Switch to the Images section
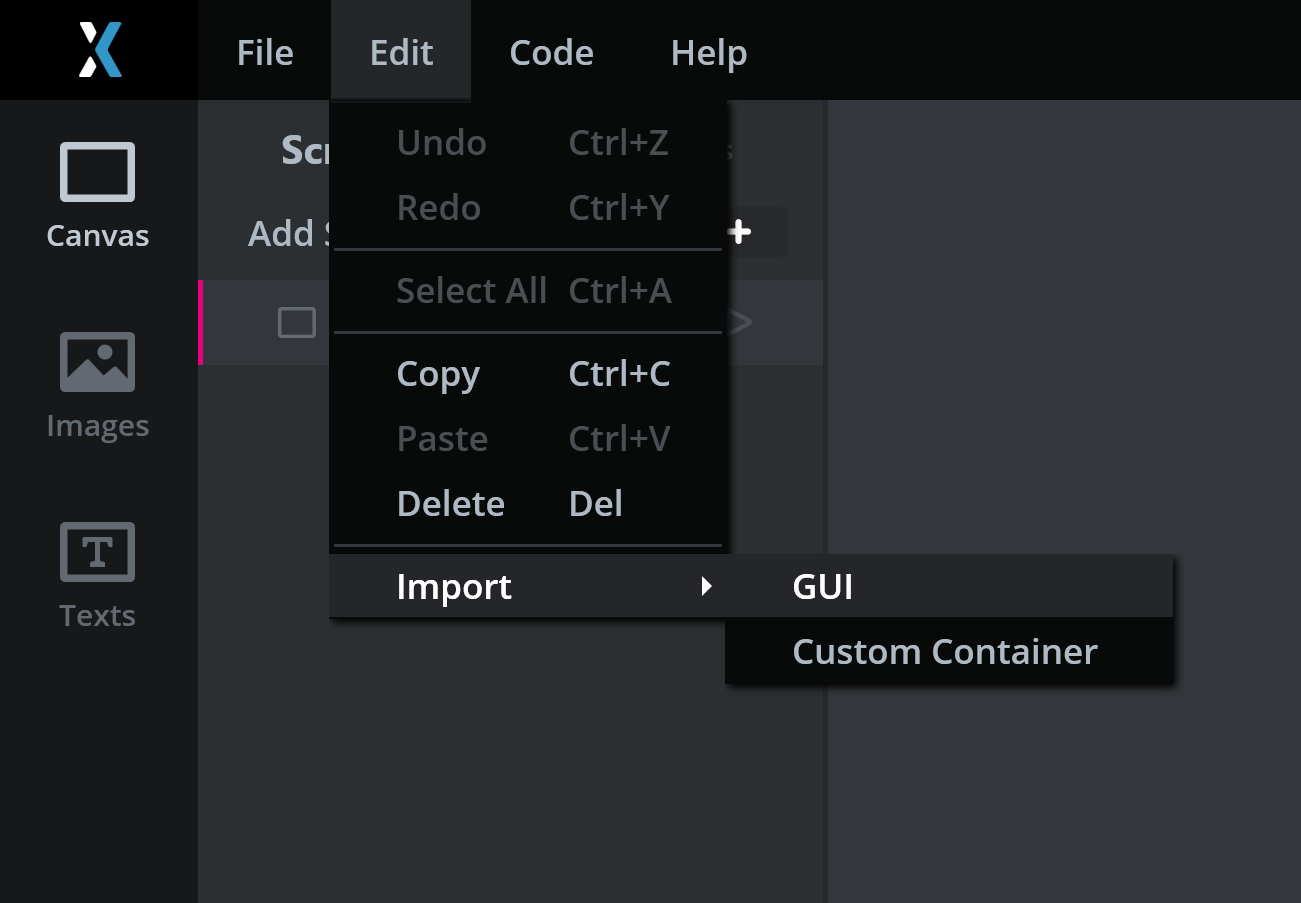Image resolution: width=1301 pixels, height=903 pixels. click(97, 385)
